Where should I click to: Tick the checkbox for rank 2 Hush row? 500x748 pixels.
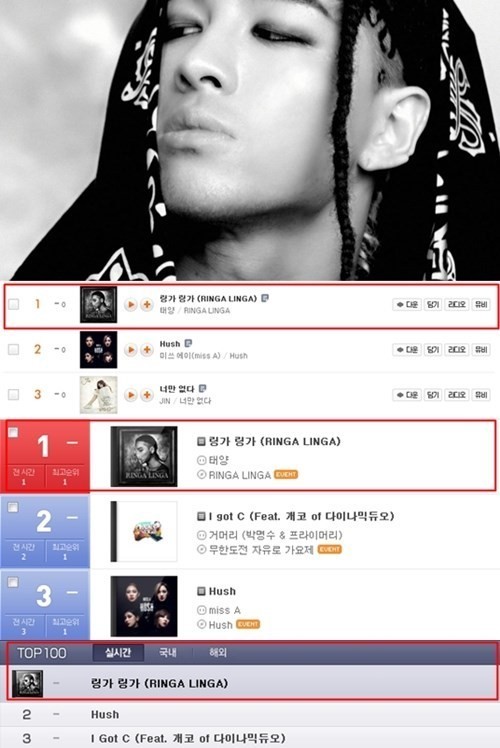coord(14,349)
